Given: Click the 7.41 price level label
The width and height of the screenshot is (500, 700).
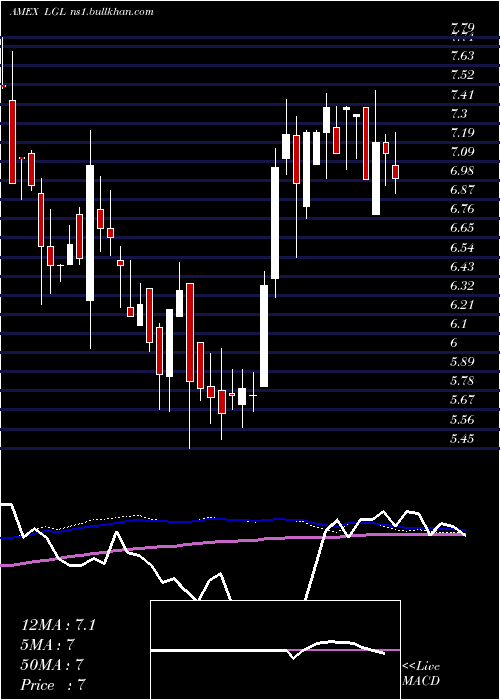Looking at the screenshot, I should point(462,94).
